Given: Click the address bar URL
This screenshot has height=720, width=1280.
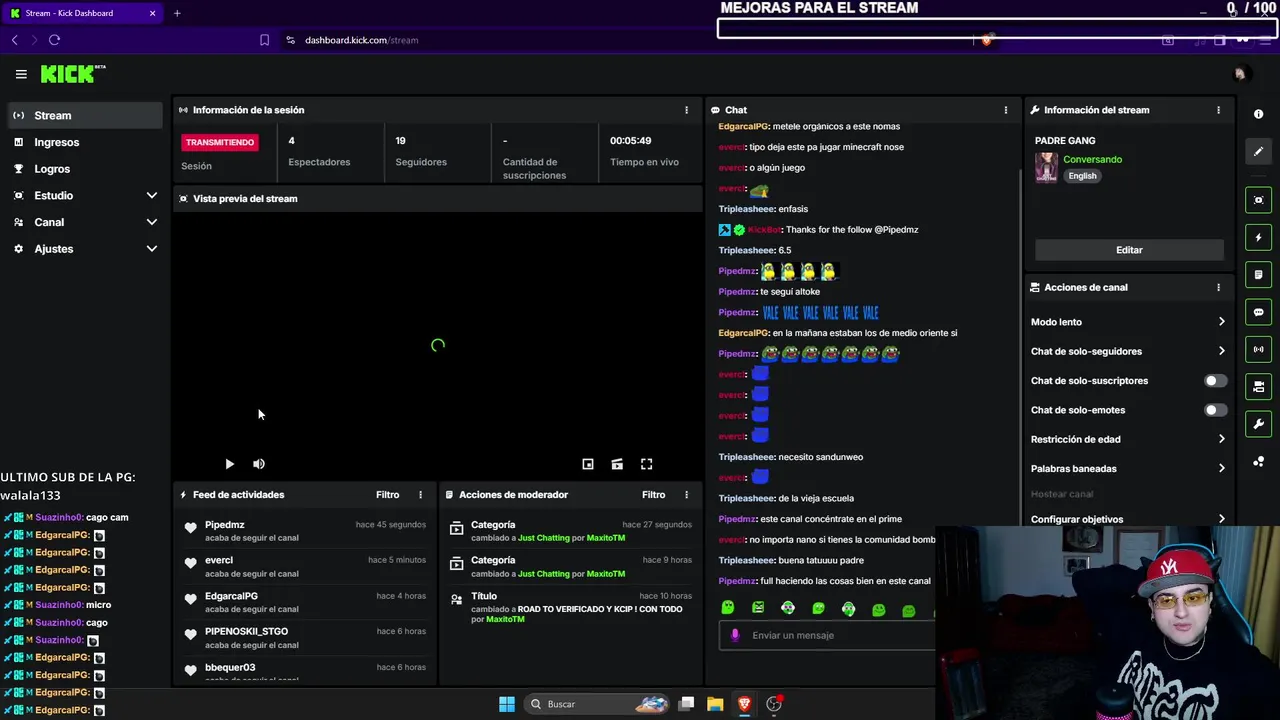Looking at the screenshot, I should click(x=361, y=40).
